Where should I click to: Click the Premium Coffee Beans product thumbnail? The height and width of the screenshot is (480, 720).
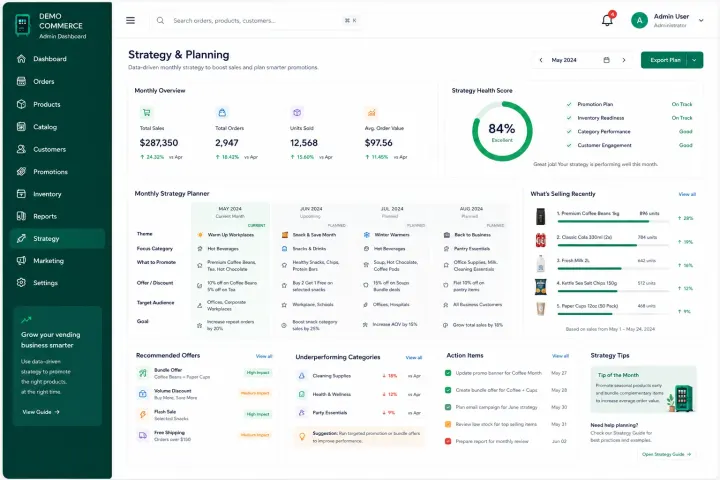point(541,216)
